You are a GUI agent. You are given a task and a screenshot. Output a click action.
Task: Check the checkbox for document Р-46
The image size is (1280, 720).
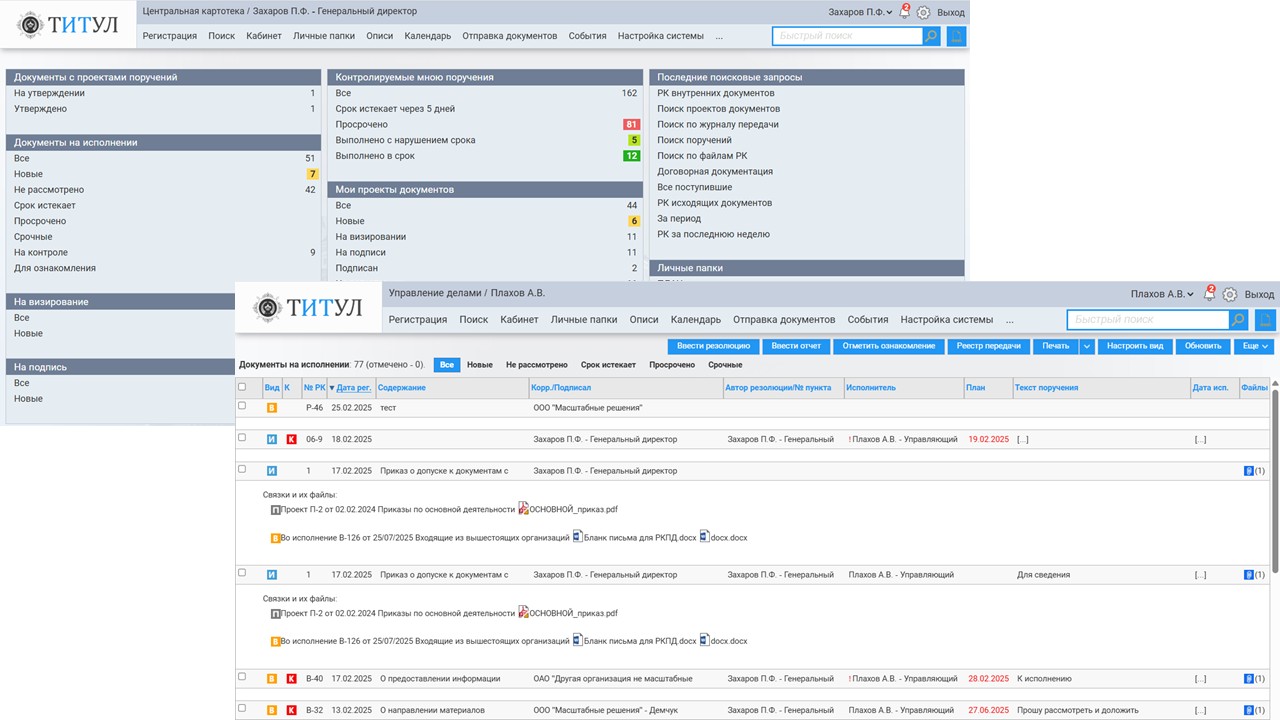pyautogui.click(x=242, y=406)
